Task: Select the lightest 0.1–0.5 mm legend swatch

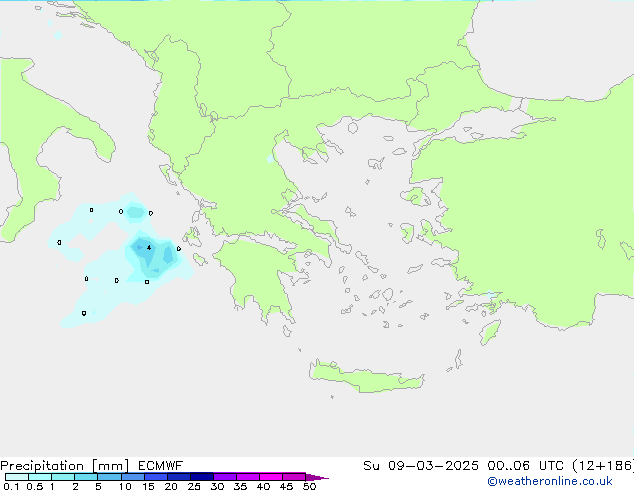Action: [x=17, y=477]
